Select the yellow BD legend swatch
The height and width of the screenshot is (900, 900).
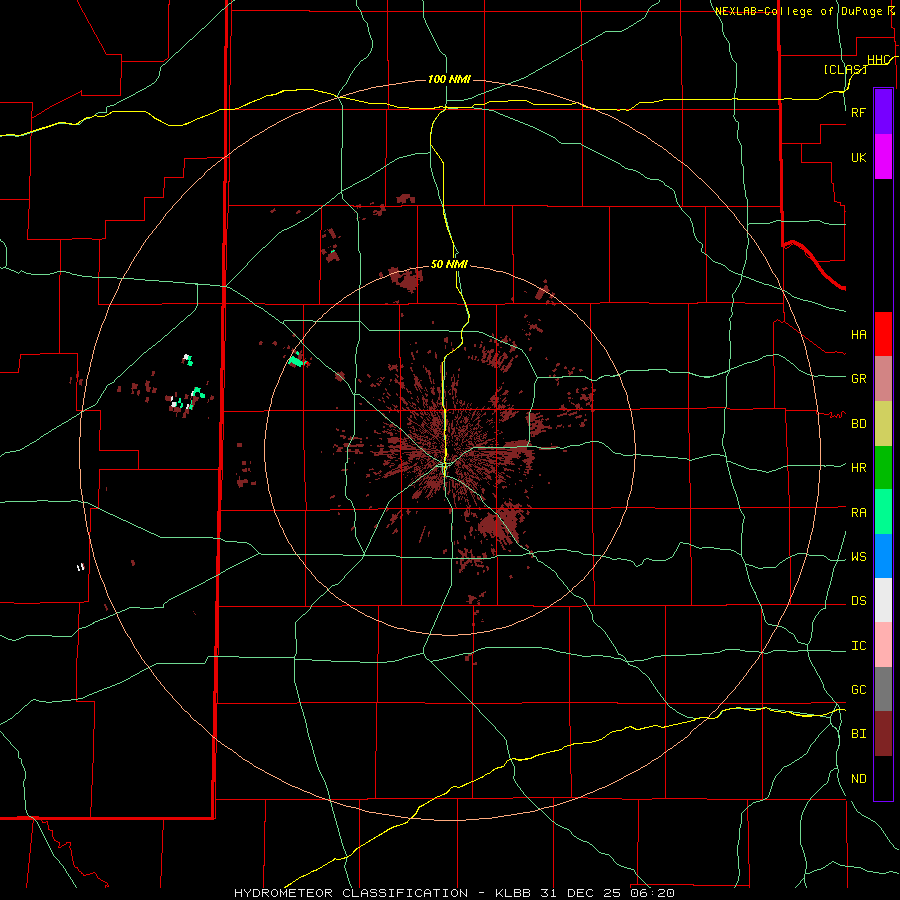[883, 424]
